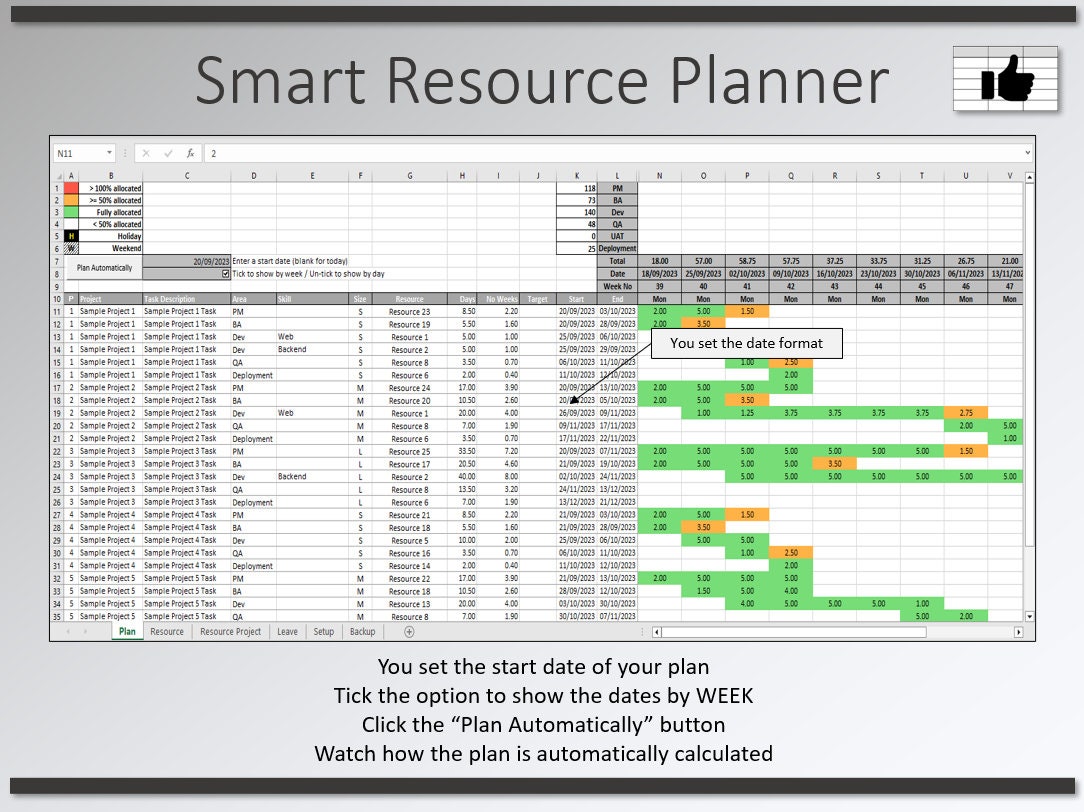The image size is (1084, 812).
Task: Open the Name Box dropdown
Action: [x=110, y=153]
